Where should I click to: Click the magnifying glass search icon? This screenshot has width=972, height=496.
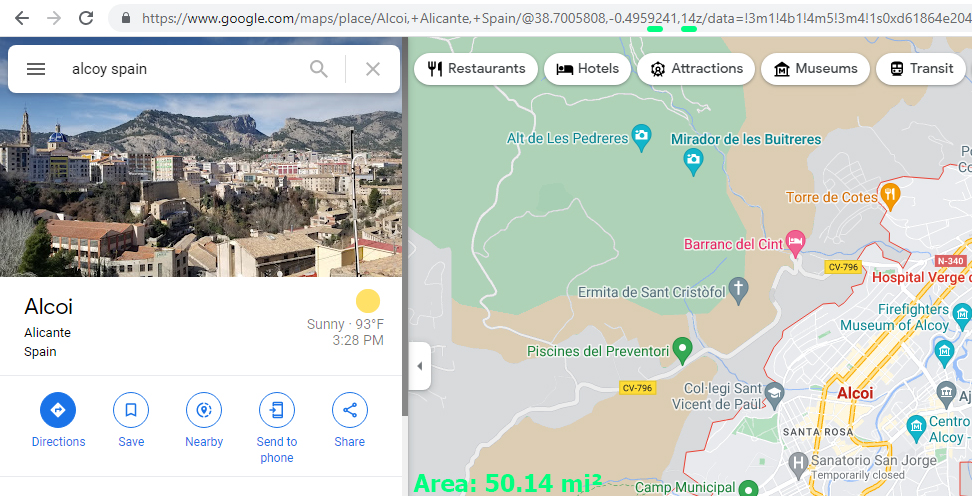(x=319, y=69)
